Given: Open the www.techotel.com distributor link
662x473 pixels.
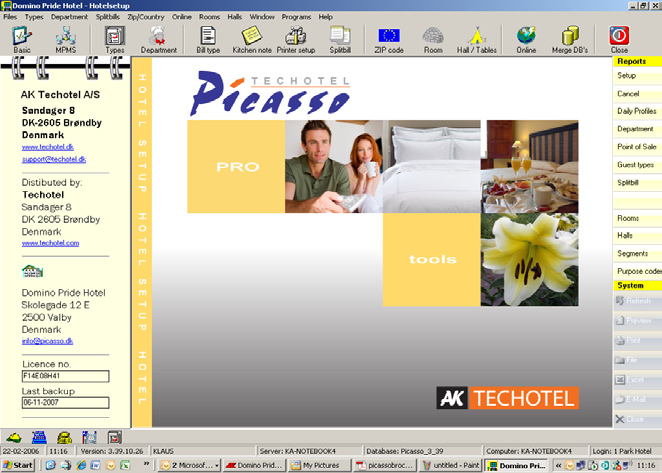Looking at the screenshot, I should tap(51, 243).
